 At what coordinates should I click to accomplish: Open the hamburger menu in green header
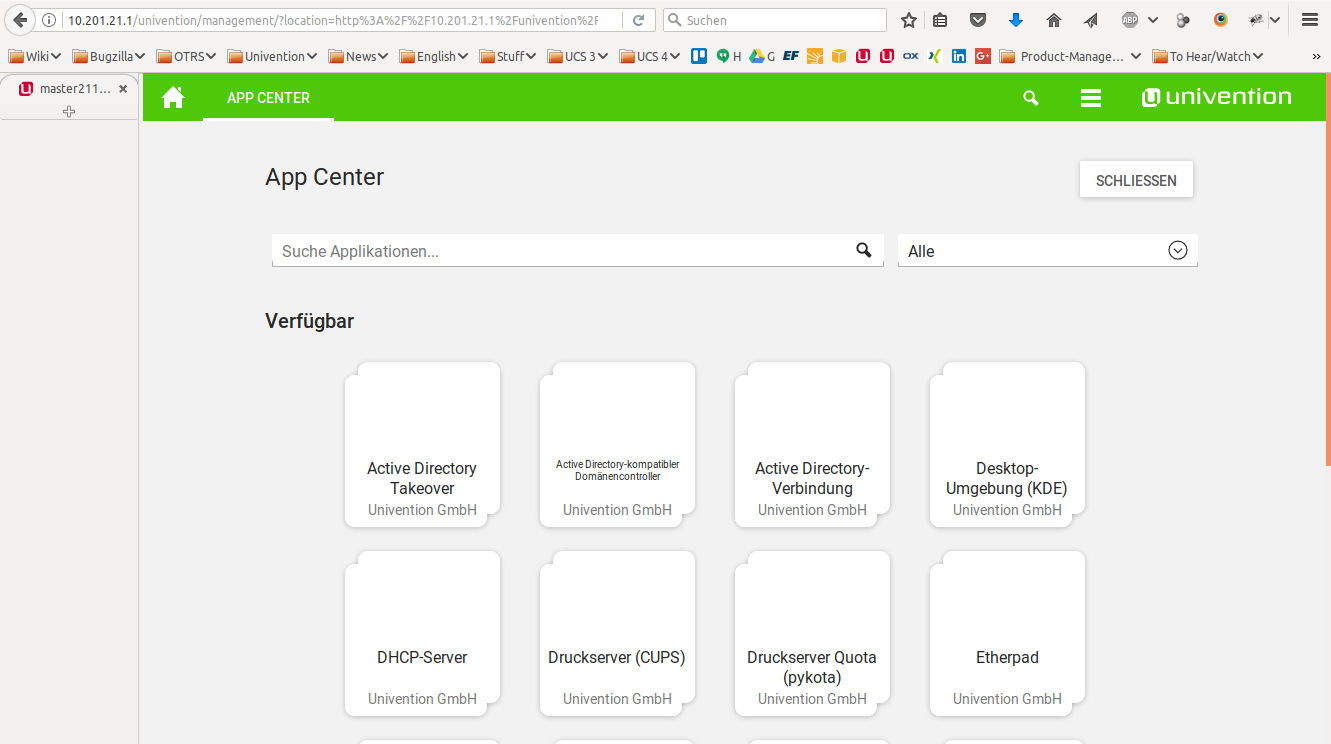coord(1091,98)
